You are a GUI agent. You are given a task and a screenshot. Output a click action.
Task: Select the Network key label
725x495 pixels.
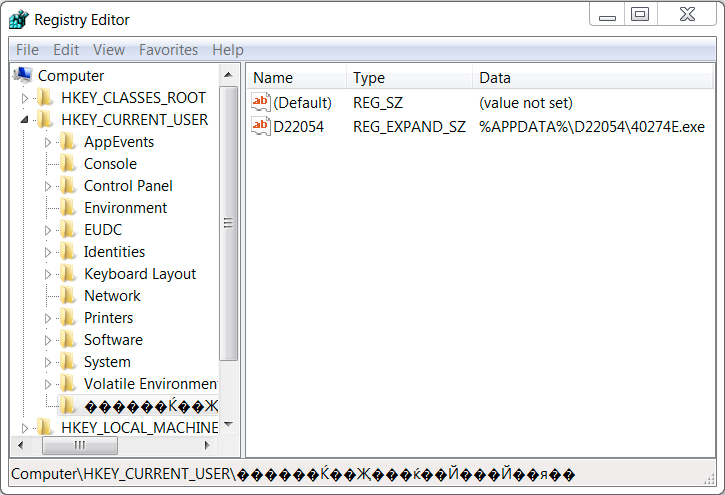pos(112,296)
